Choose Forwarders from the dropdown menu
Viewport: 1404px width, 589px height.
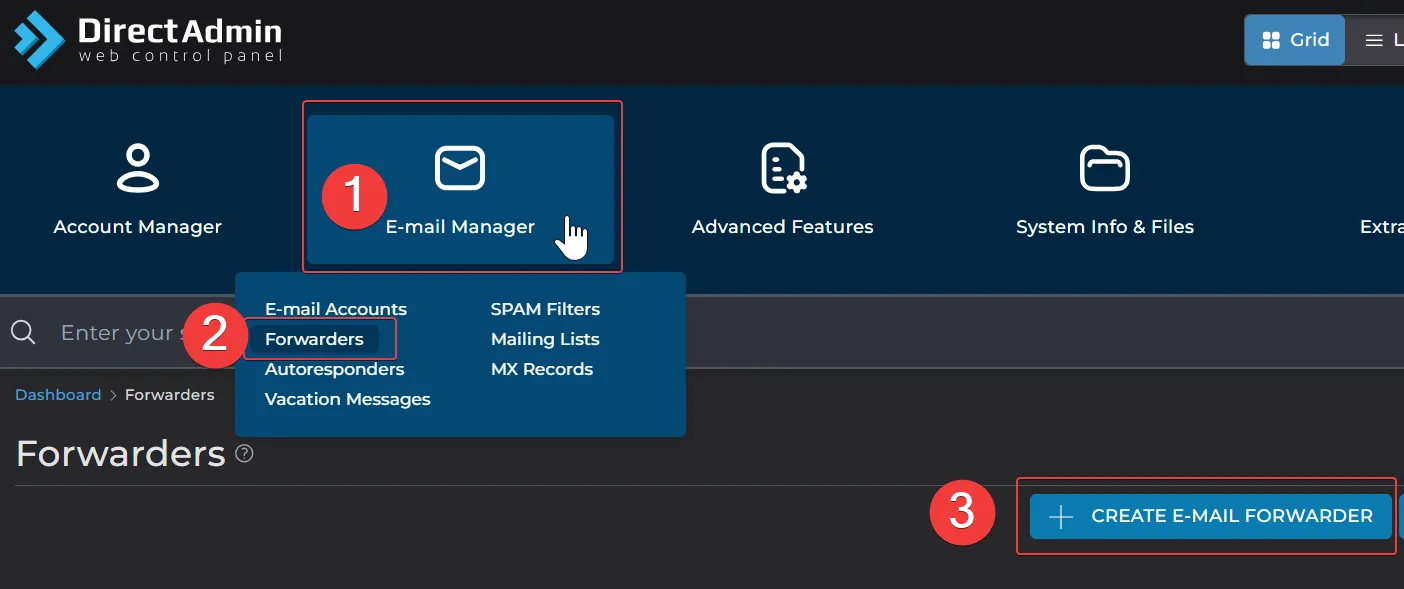[x=314, y=339]
